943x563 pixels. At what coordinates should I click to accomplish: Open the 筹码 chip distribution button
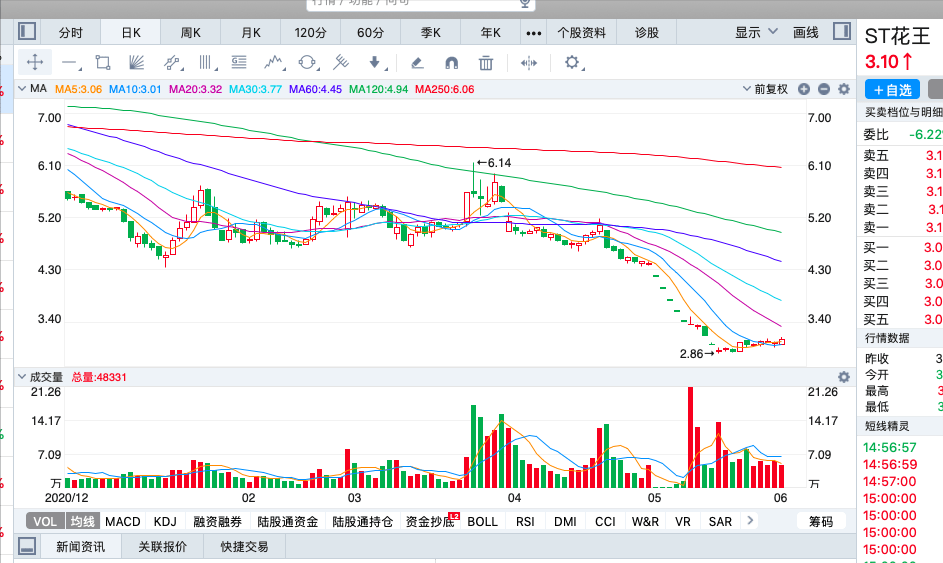pyautogui.click(x=821, y=521)
